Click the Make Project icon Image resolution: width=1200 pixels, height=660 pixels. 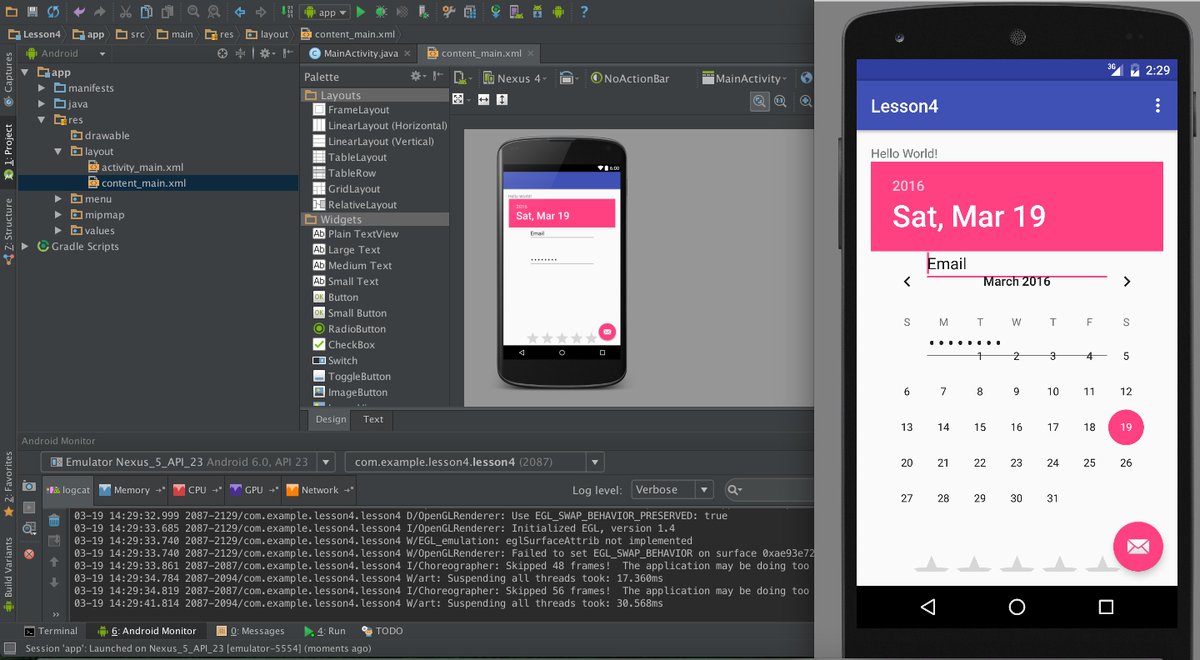point(286,12)
